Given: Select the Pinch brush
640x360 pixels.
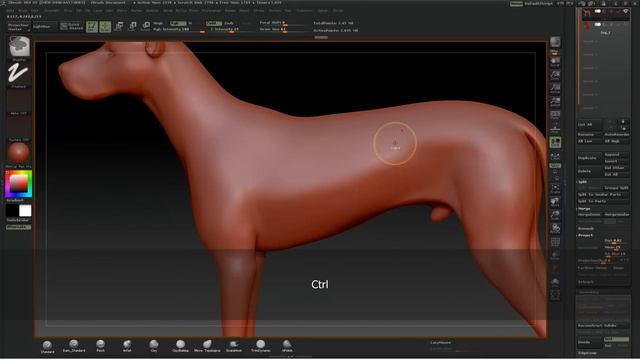Looking at the screenshot, I should [x=100, y=347].
